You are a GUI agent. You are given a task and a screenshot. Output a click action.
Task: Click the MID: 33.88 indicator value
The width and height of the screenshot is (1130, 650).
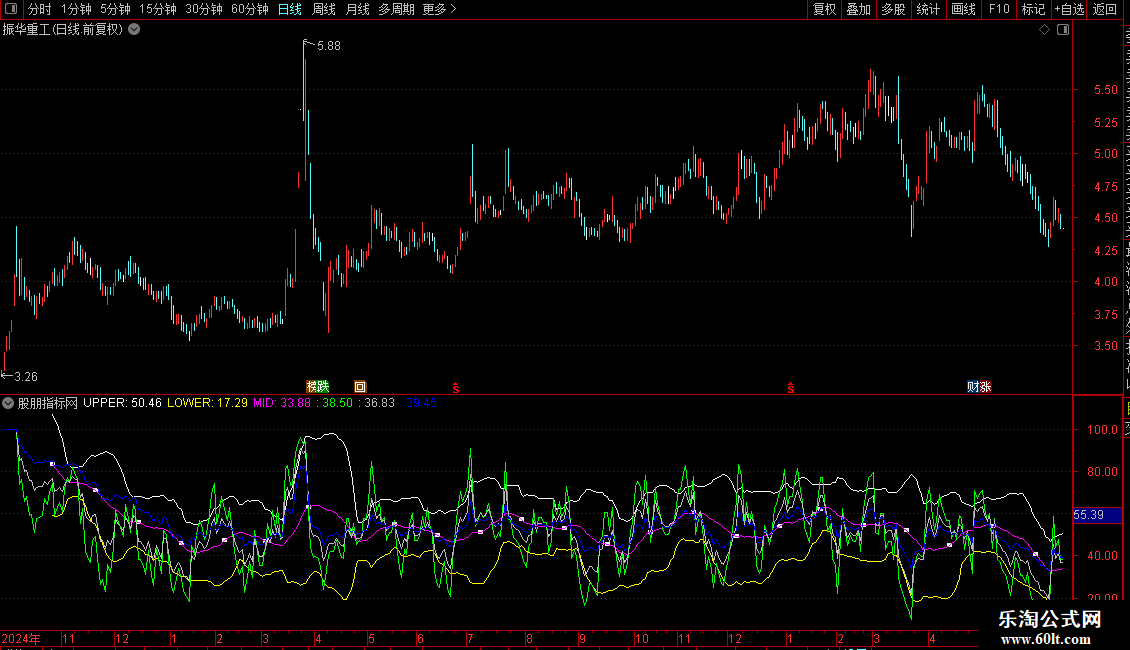click(282, 404)
